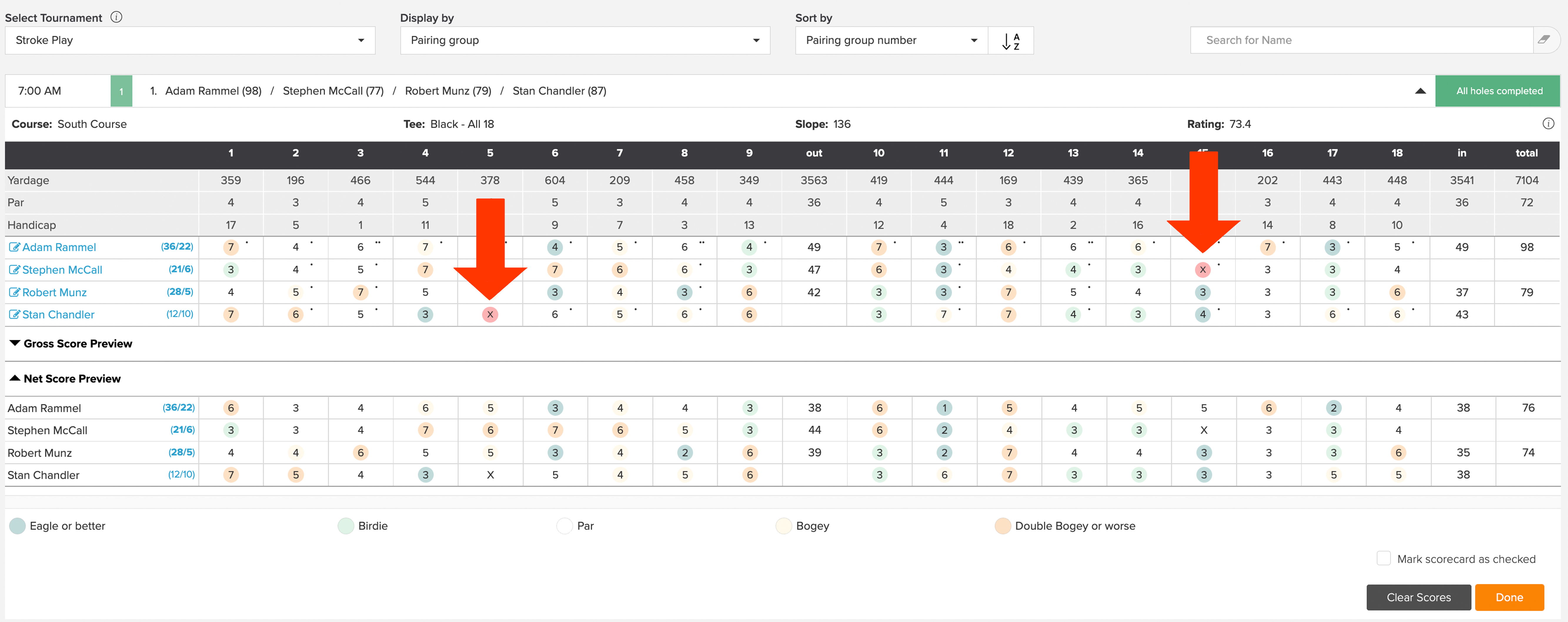Open the Stroke Play tournament dropdown
The width and height of the screenshot is (1568, 622).
190,40
